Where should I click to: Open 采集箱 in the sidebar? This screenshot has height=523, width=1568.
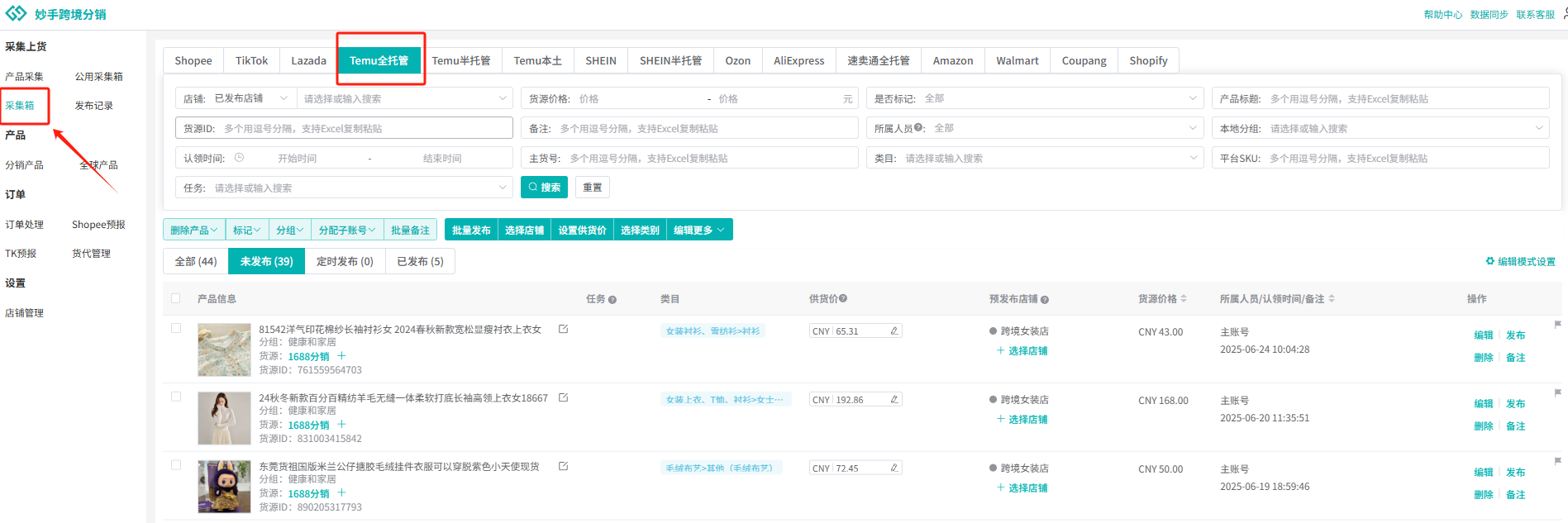20,105
